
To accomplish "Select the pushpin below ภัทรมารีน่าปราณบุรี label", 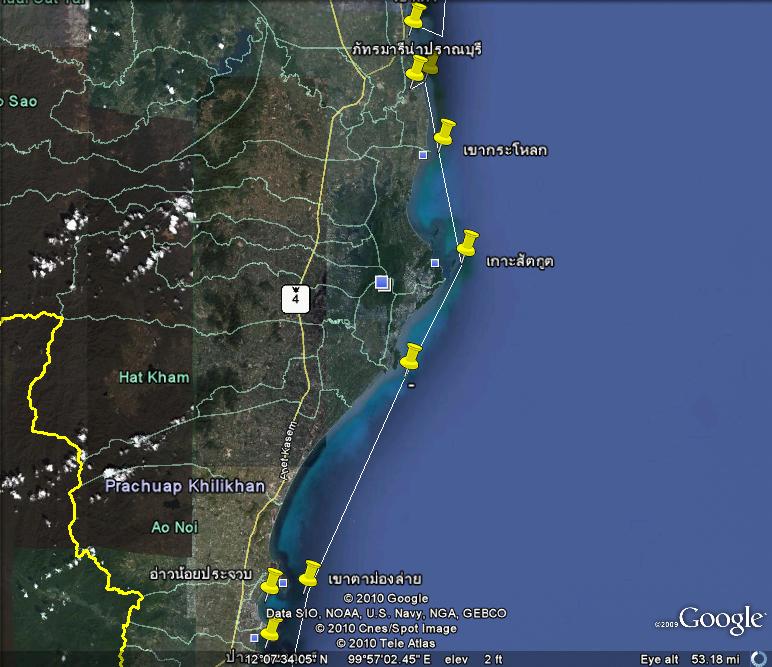I will click(416, 69).
